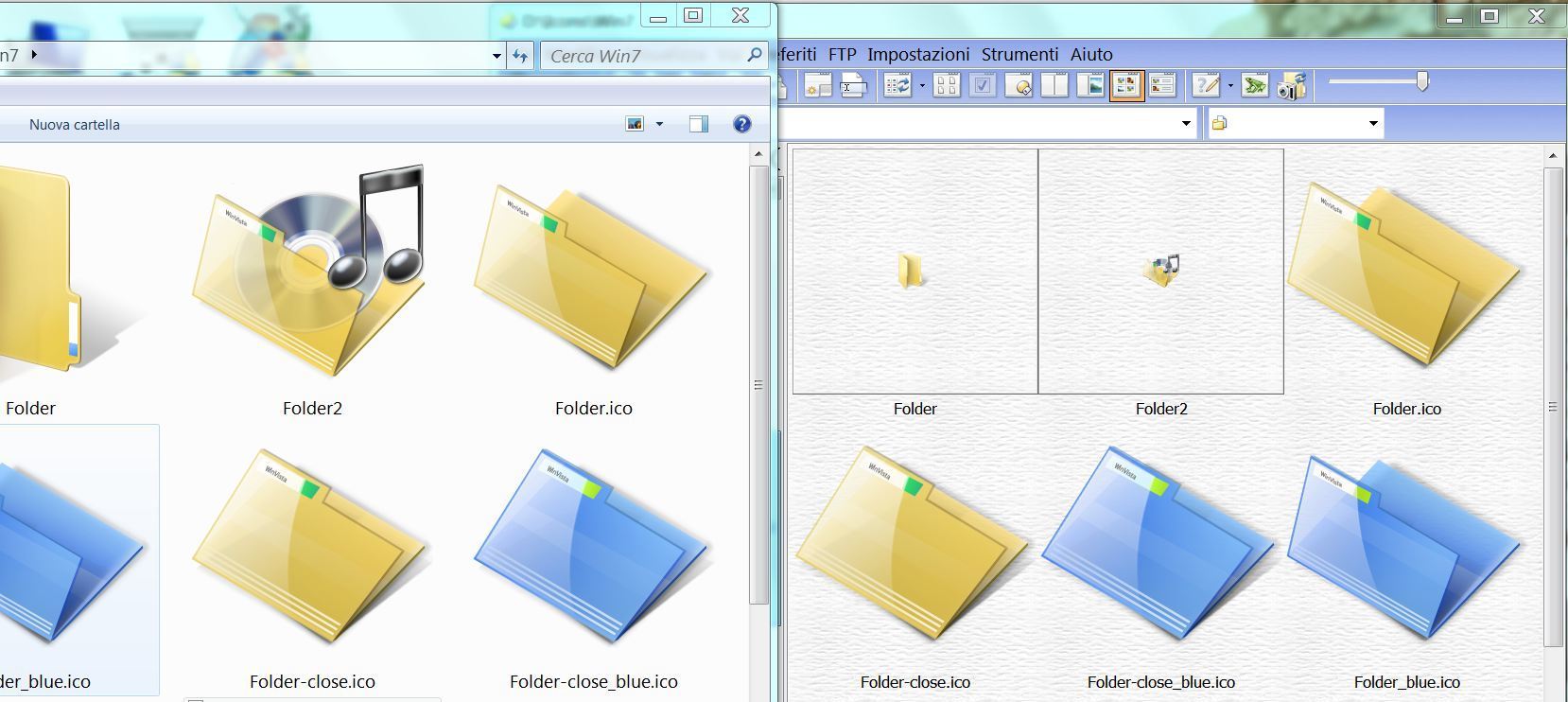1568x702 pixels.
Task: Click the Explorer vertical scrollbar thumb
Action: [x=758, y=385]
